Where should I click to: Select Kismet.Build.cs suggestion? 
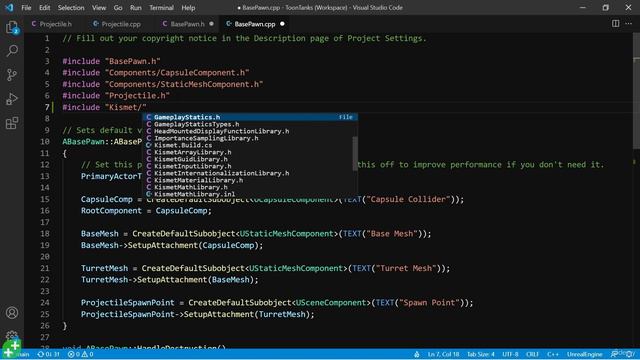(x=247, y=145)
